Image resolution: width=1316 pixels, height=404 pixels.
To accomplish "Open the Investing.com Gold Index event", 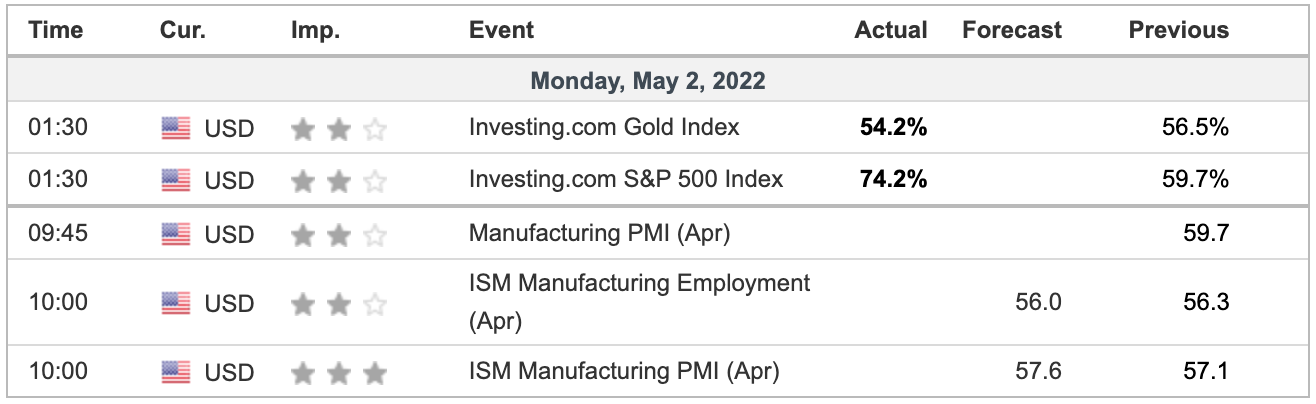I will tap(604, 127).
